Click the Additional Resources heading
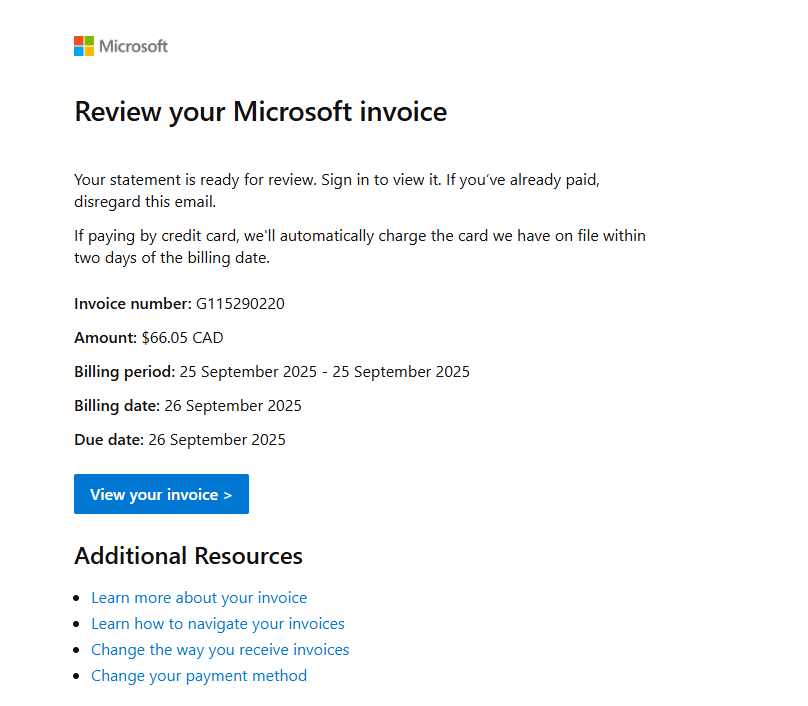Screen dimensions: 808x706 [188, 556]
